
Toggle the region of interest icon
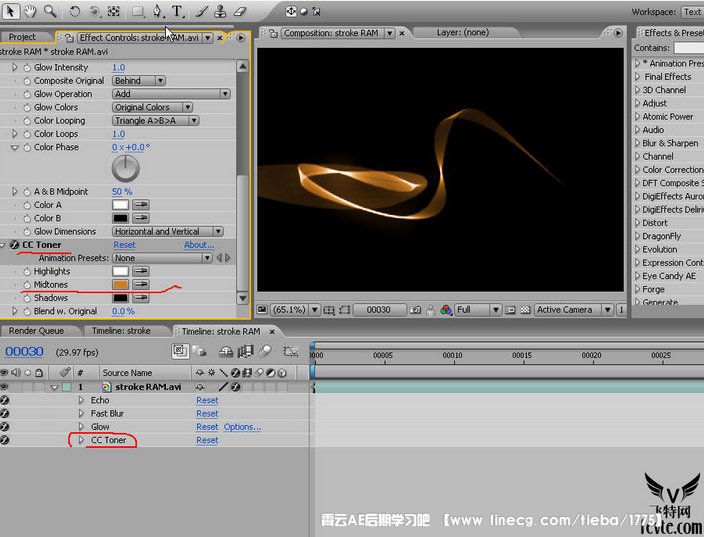[x=344, y=310]
